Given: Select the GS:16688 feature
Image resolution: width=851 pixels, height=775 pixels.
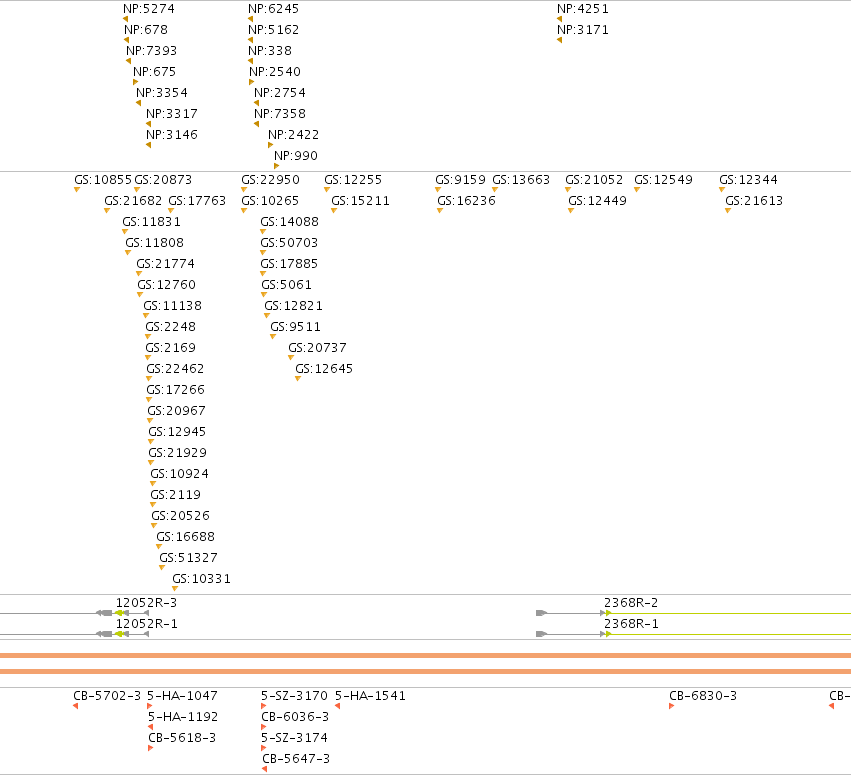Looking at the screenshot, I should [186, 537].
